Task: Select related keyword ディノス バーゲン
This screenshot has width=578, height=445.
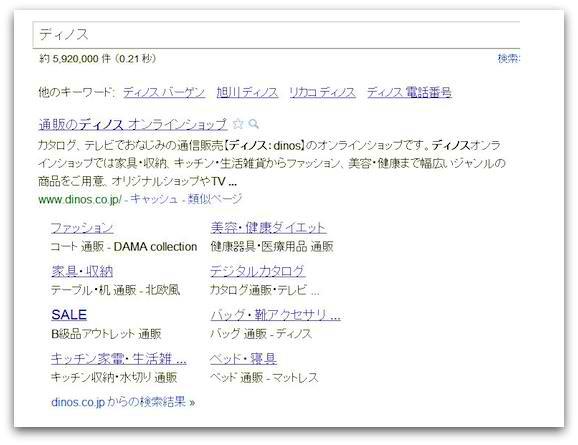Action: pyautogui.click(x=164, y=92)
